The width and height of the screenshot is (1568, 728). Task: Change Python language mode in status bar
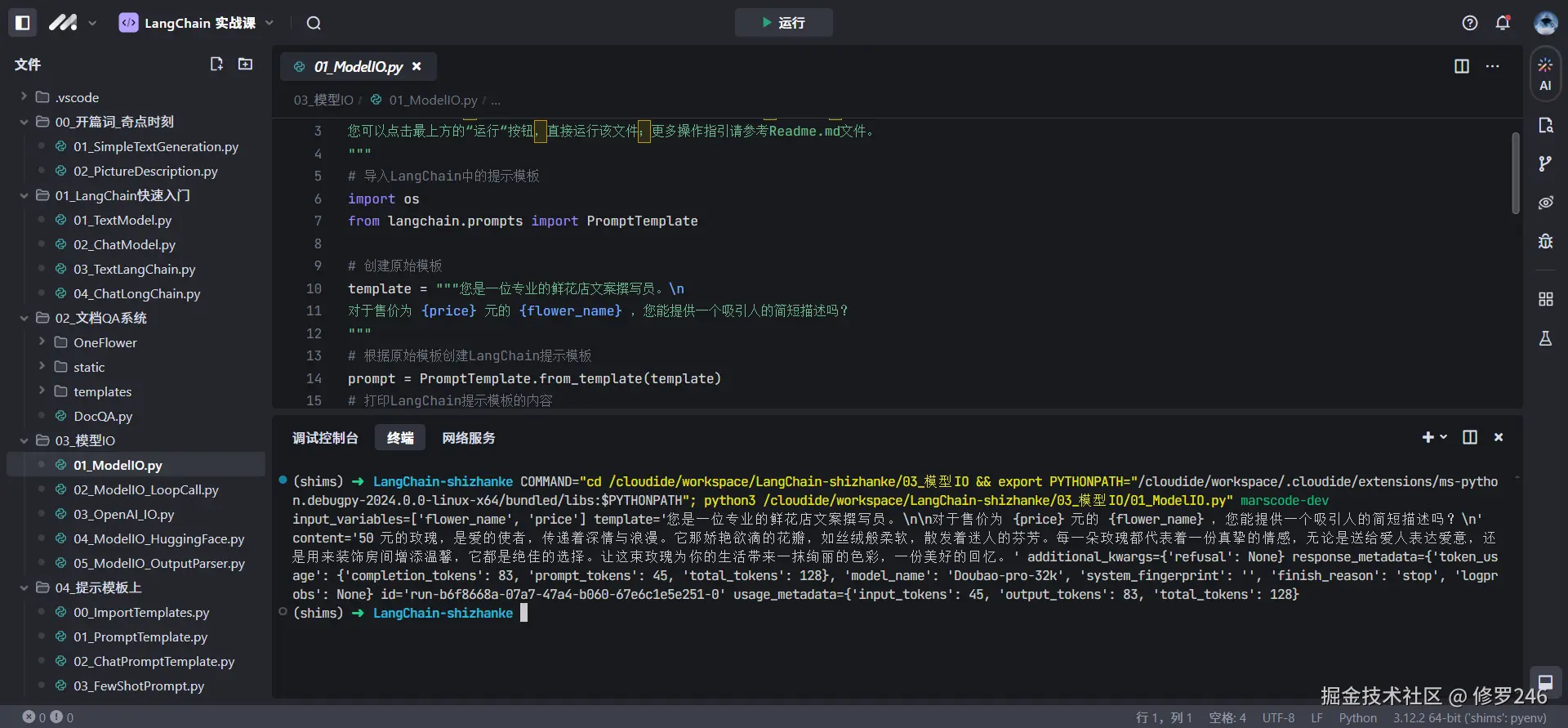point(1357,717)
